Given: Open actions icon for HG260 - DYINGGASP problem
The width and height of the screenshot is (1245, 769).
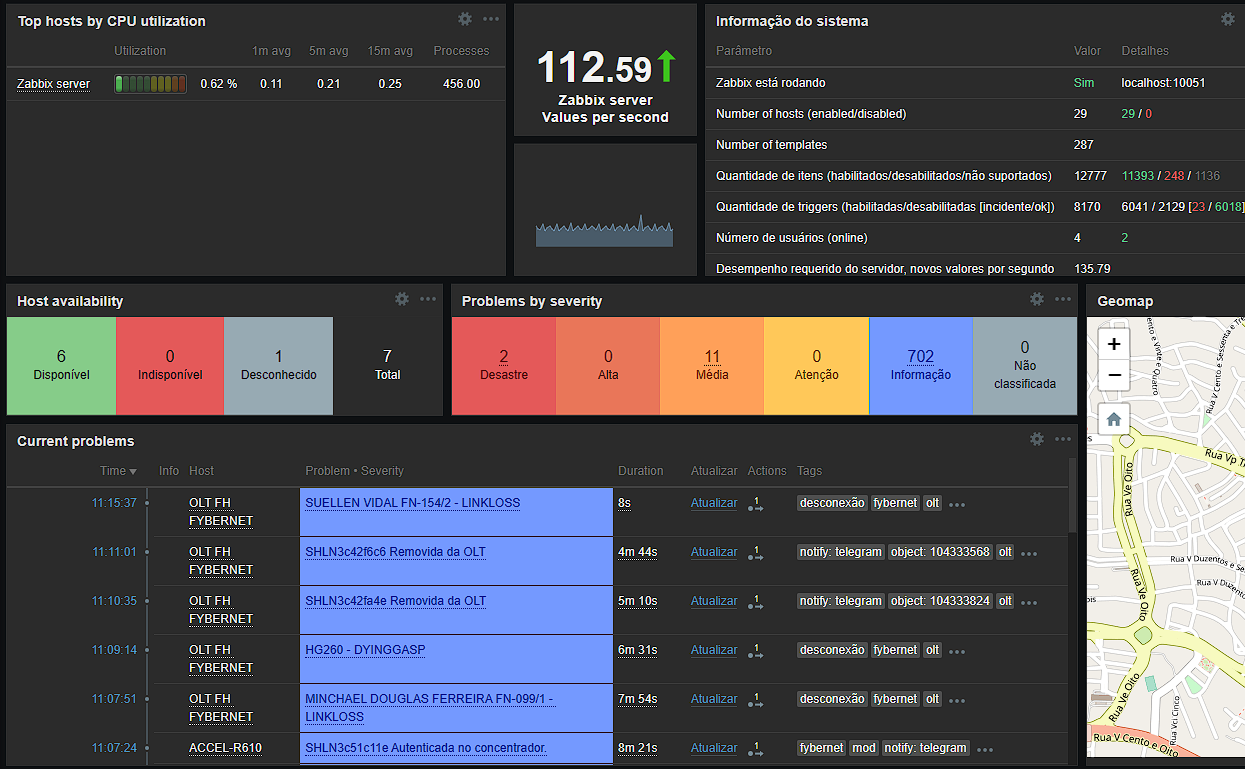Looking at the screenshot, I should 755,651.
